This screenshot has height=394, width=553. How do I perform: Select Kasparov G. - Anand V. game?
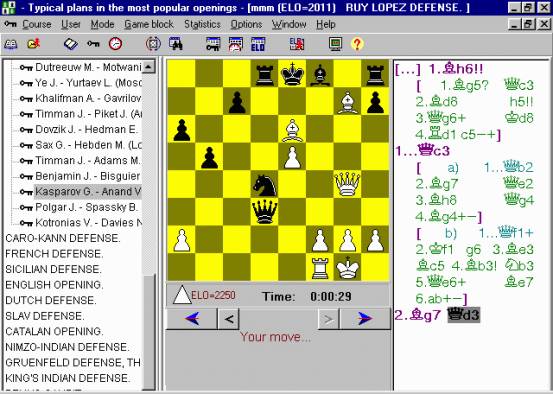tap(88, 192)
